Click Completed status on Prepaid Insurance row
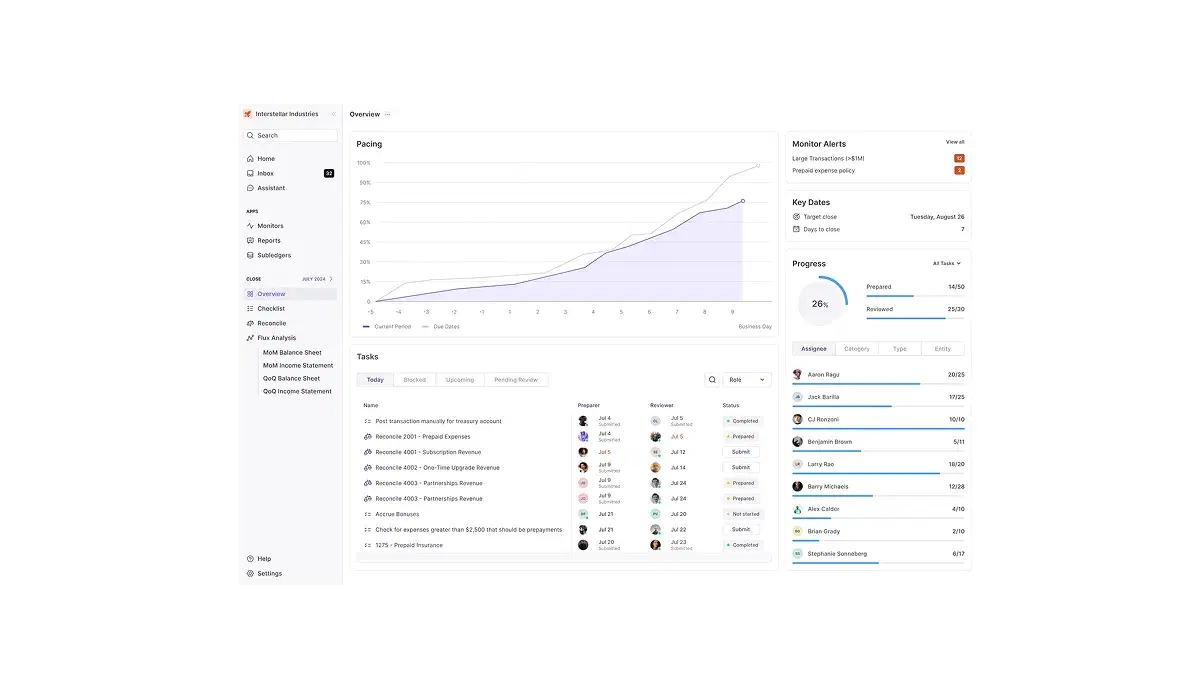This screenshot has width=1200, height=675. coord(742,545)
